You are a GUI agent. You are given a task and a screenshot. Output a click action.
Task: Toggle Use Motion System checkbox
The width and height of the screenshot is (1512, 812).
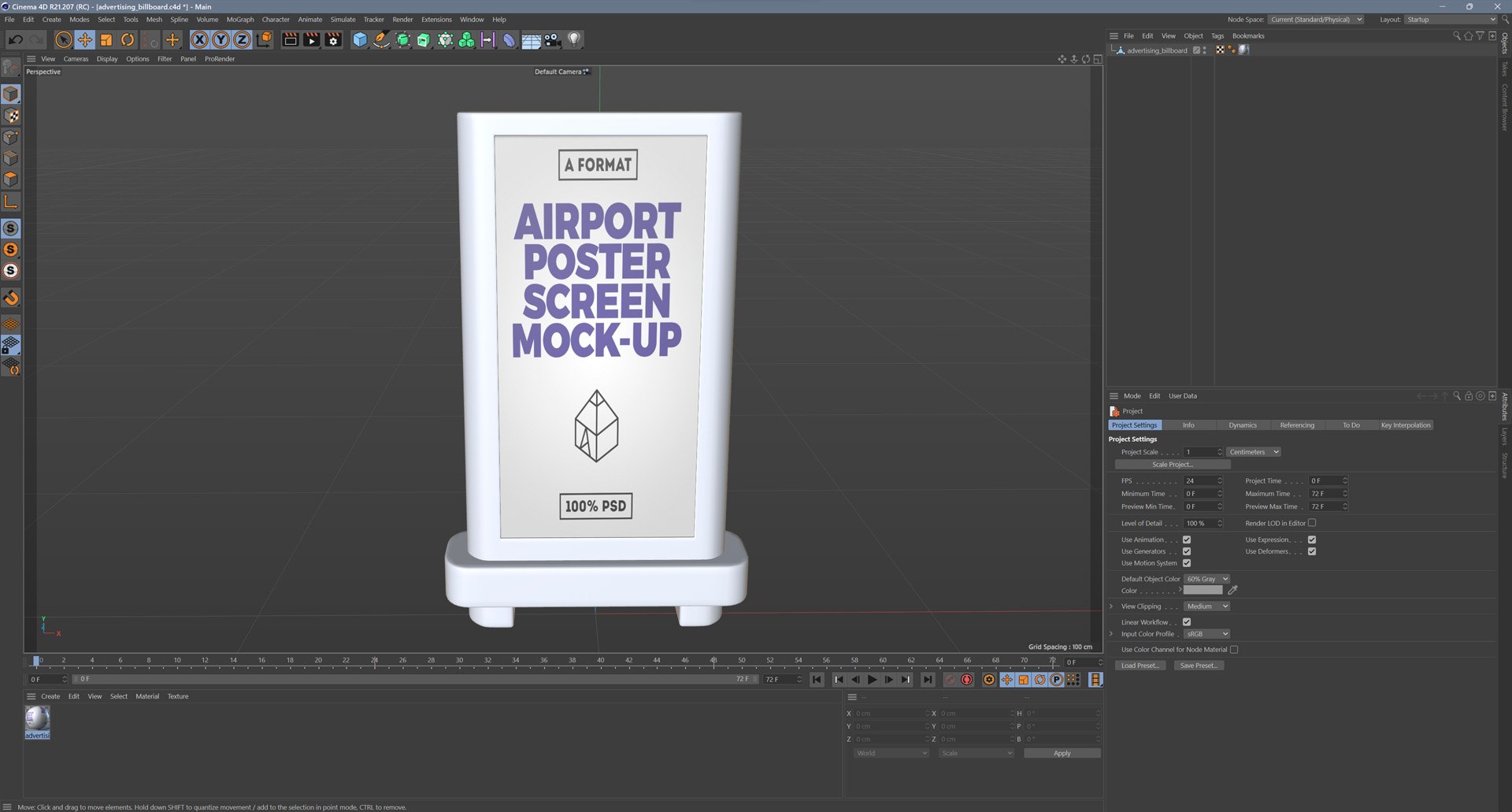pyautogui.click(x=1187, y=563)
